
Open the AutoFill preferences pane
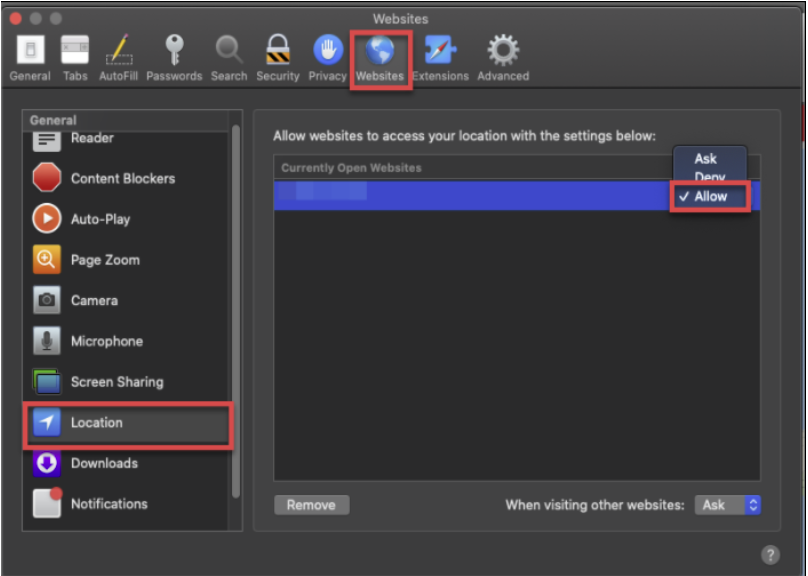click(x=119, y=57)
